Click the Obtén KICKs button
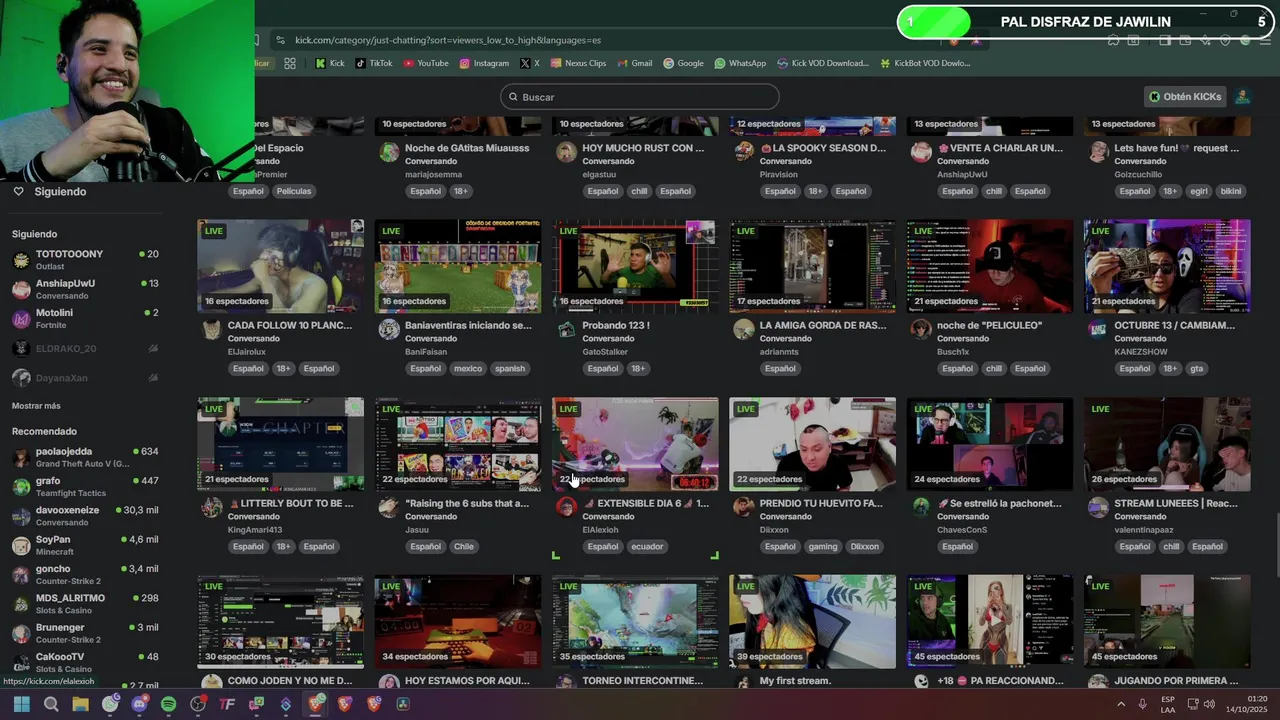The height and width of the screenshot is (720, 1280). point(1185,97)
